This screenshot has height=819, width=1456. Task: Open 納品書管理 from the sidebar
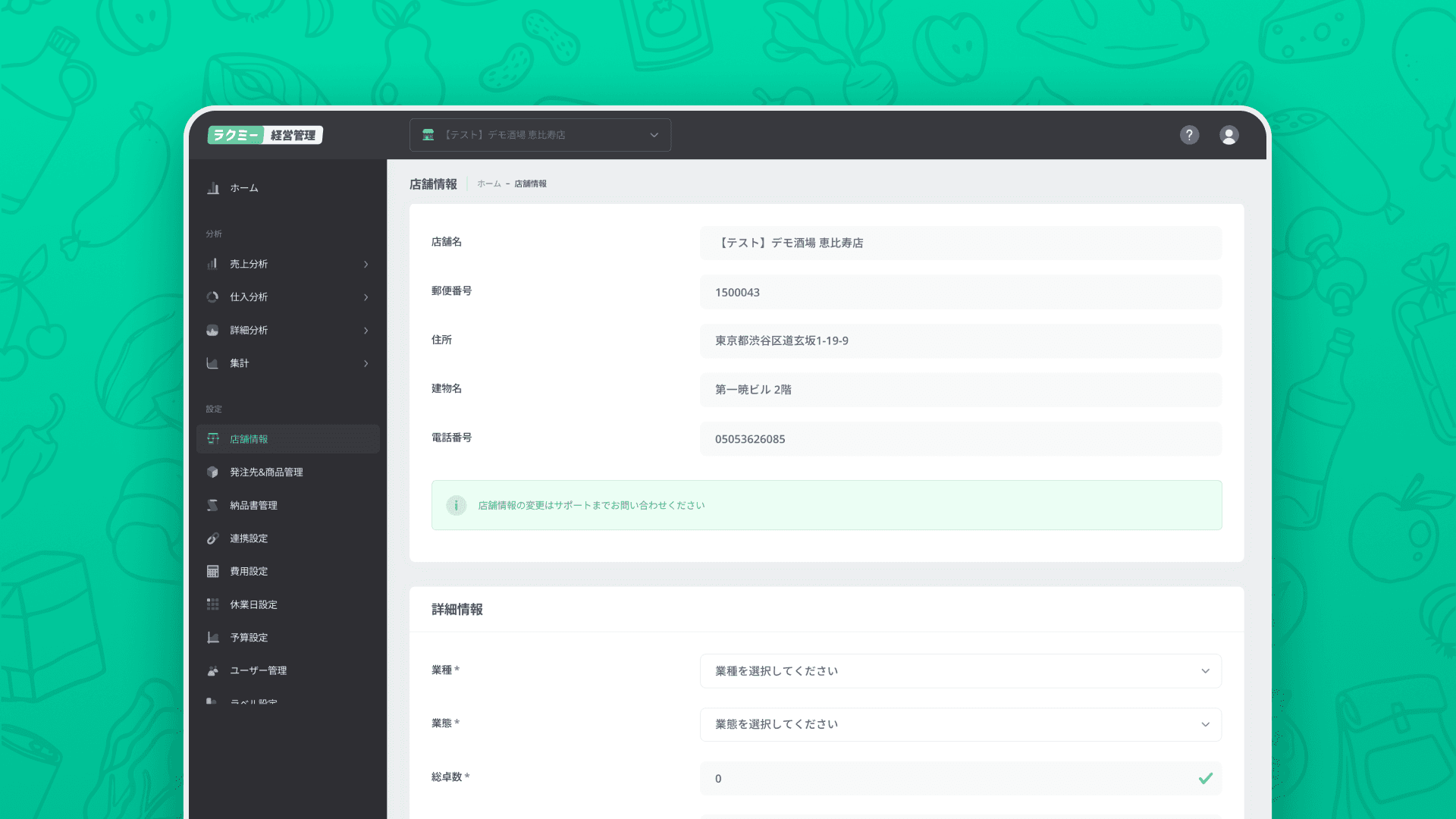(253, 506)
